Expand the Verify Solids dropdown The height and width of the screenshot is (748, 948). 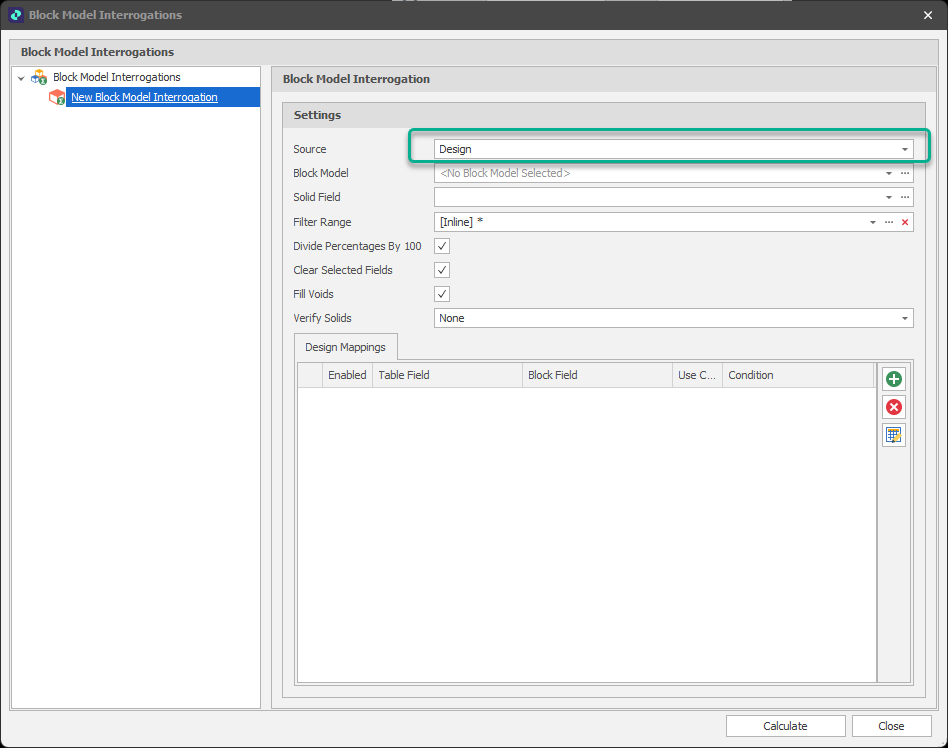(904, 318)
